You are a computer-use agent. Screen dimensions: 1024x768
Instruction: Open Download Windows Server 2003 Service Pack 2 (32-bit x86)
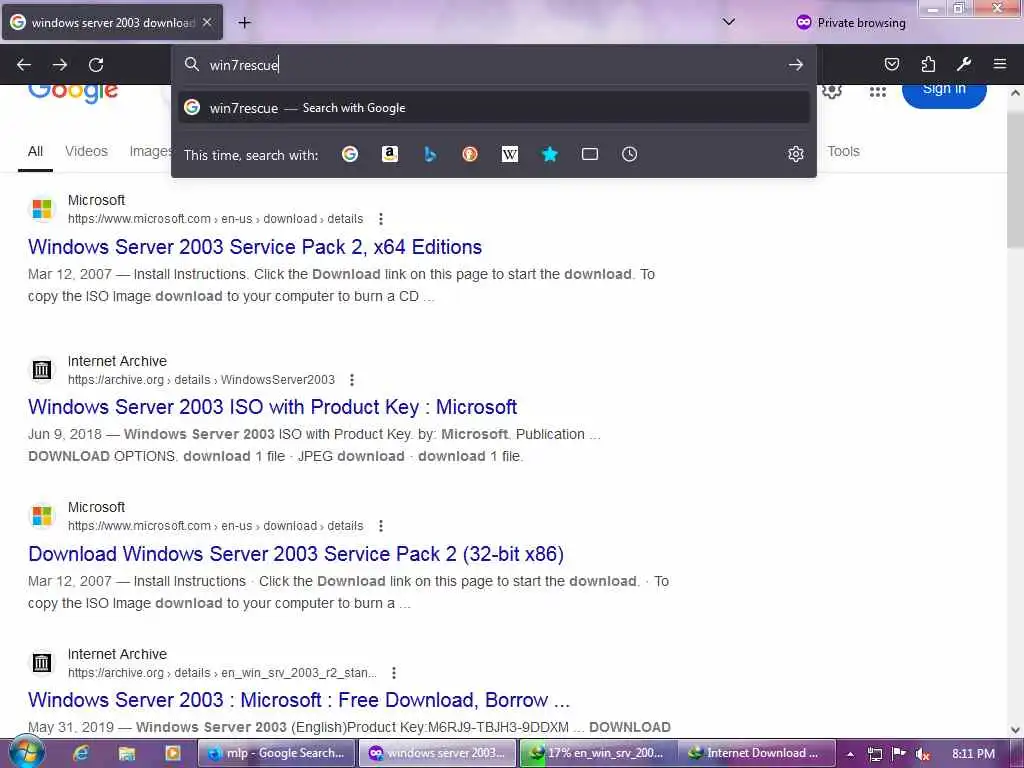(296, 554)
